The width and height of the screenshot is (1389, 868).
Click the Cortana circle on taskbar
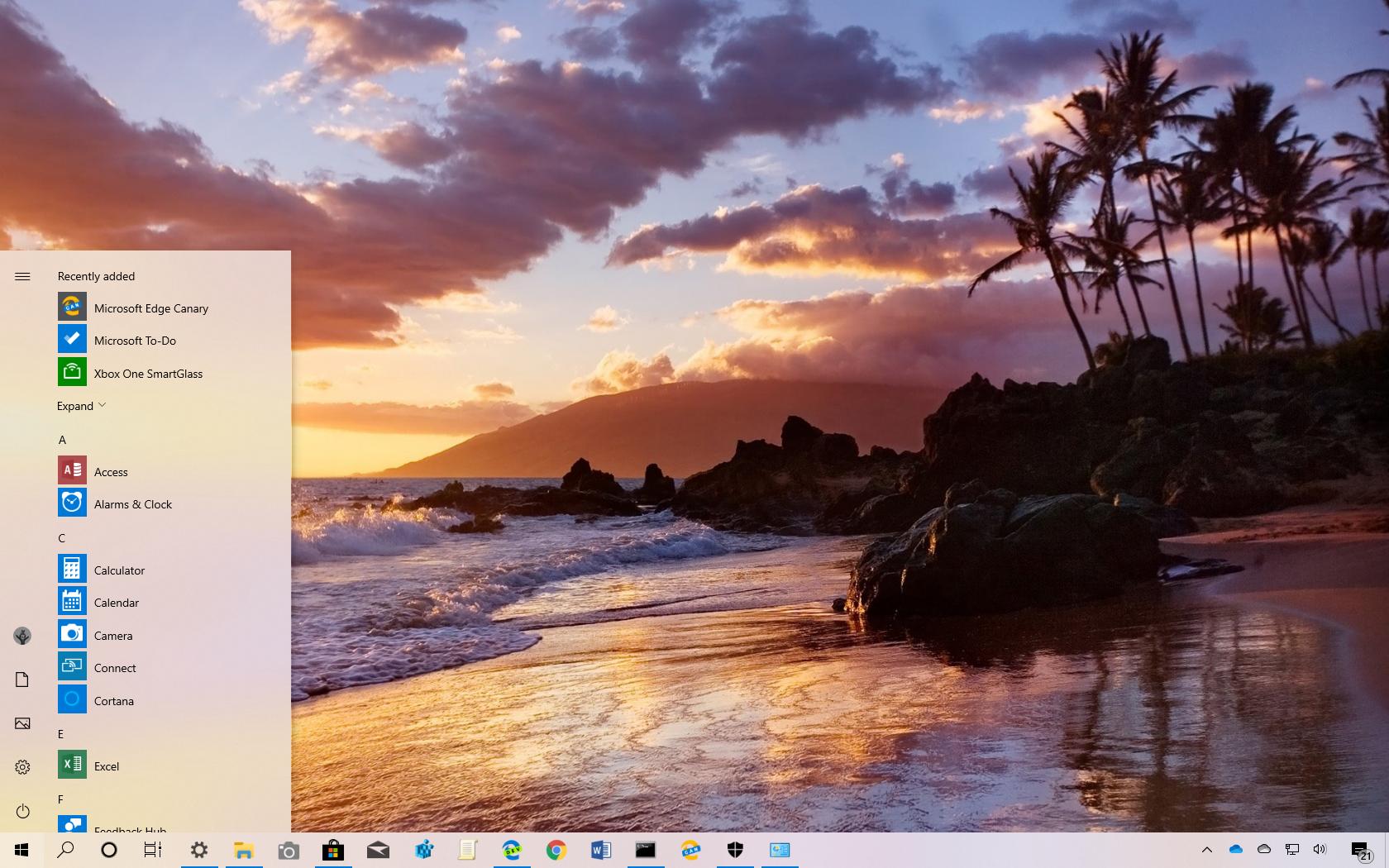click(x=109, y=850)
